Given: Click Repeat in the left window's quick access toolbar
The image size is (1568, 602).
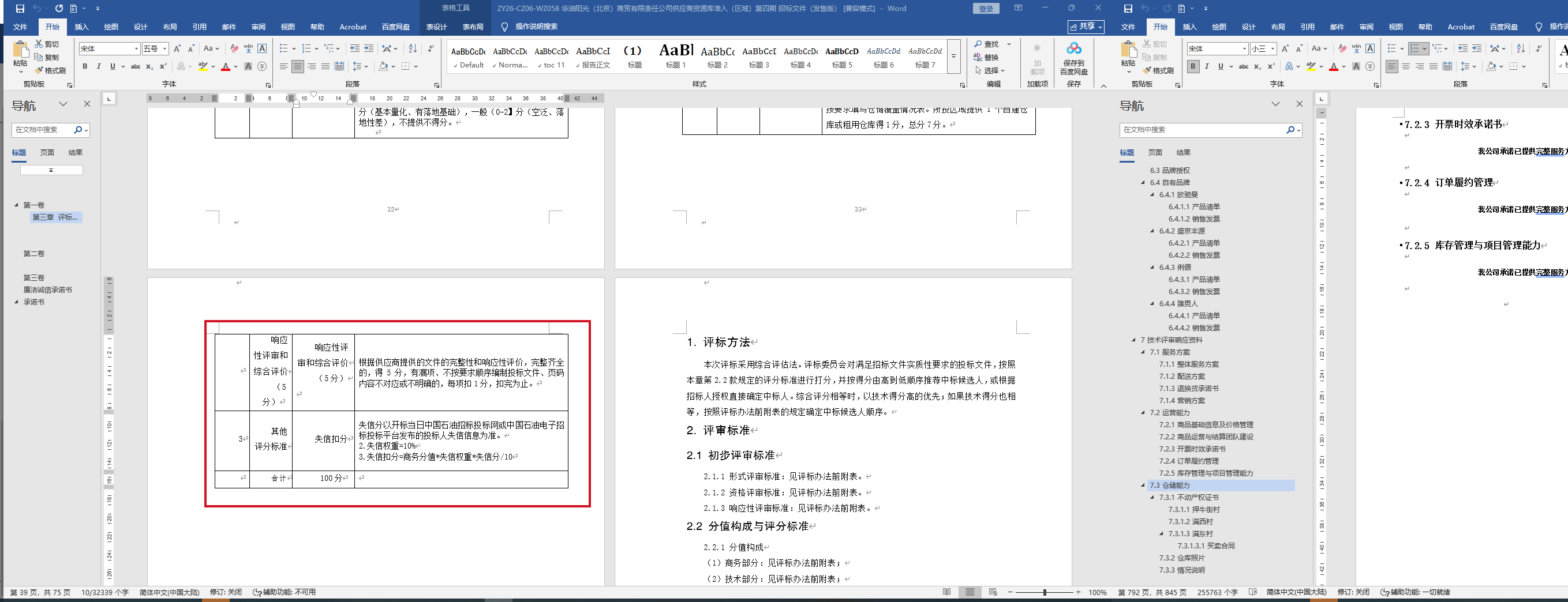Looking at the screenshot, I should (x=59, y=9).
